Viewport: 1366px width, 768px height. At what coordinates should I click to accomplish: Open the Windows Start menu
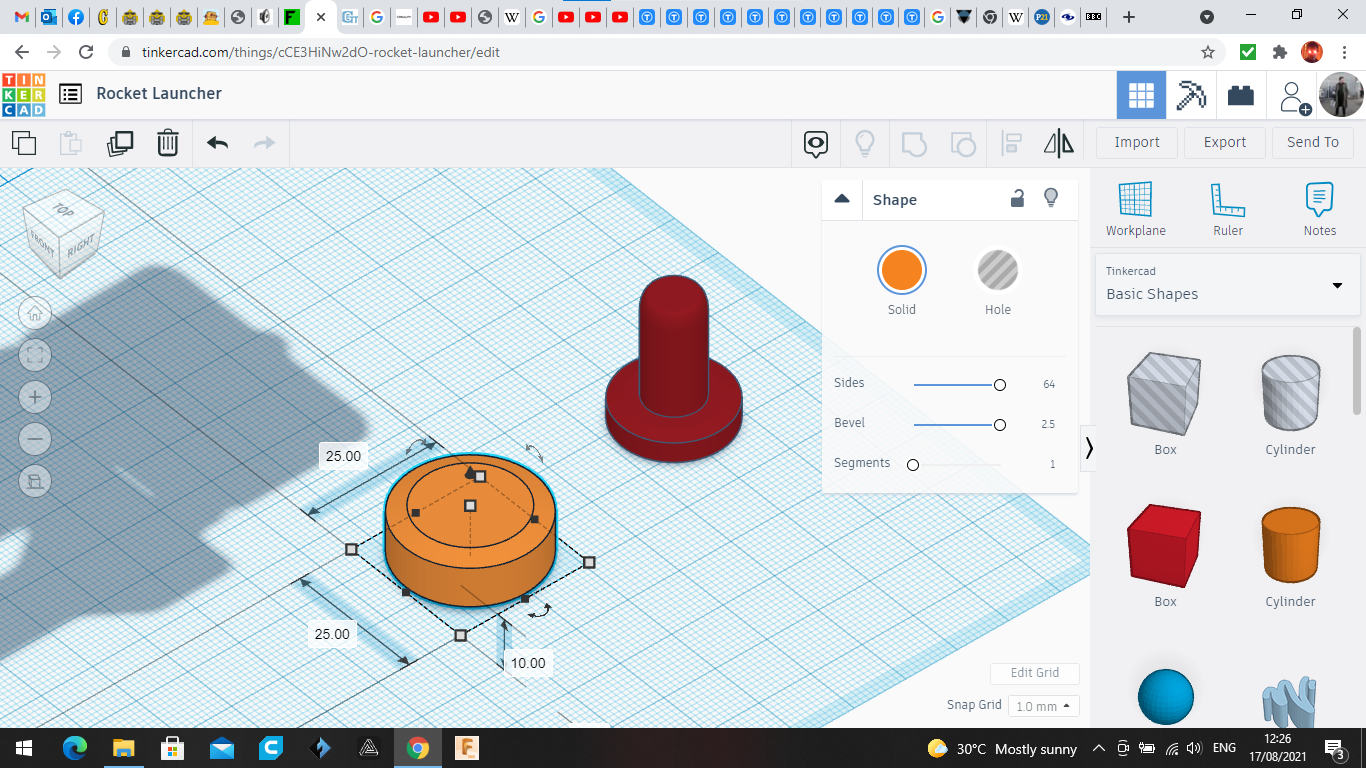point(24,748)
